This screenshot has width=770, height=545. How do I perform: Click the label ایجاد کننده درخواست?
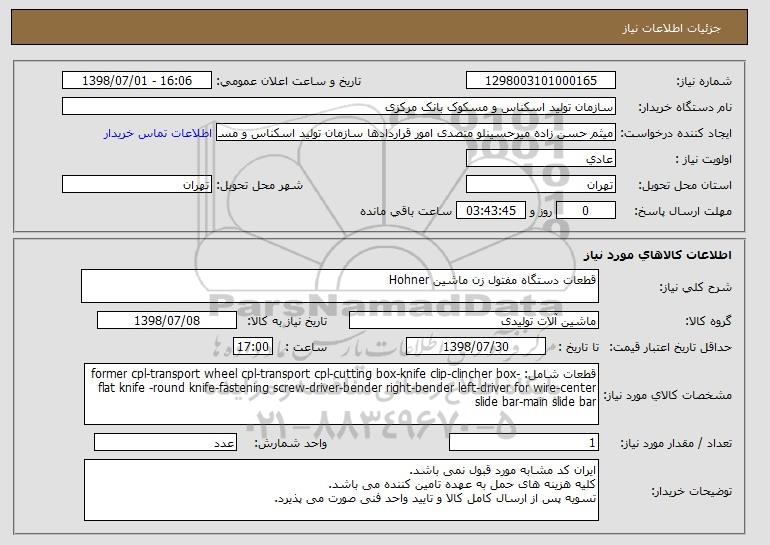tap(676, 133)
